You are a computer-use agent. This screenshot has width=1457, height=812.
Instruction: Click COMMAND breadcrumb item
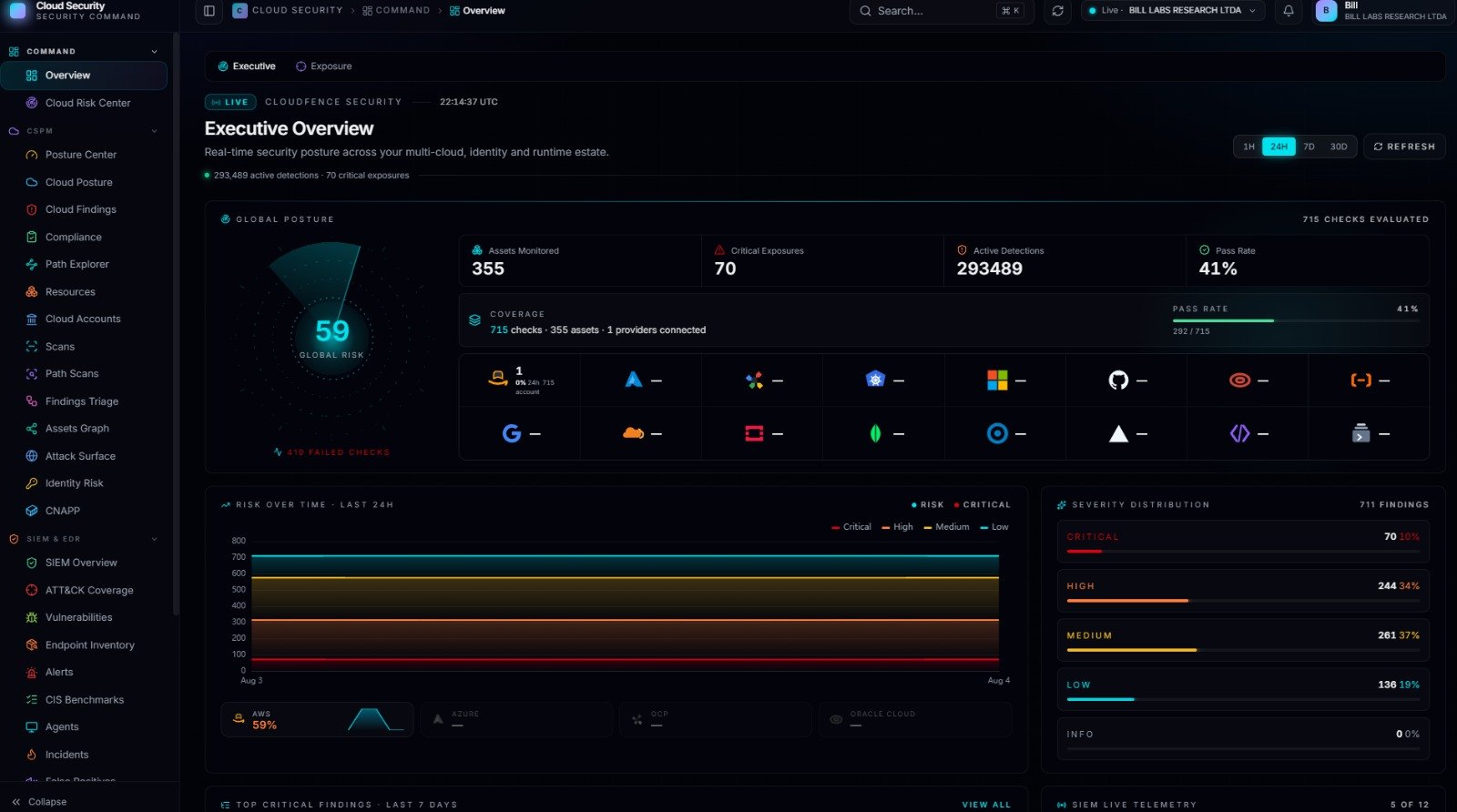396,11
